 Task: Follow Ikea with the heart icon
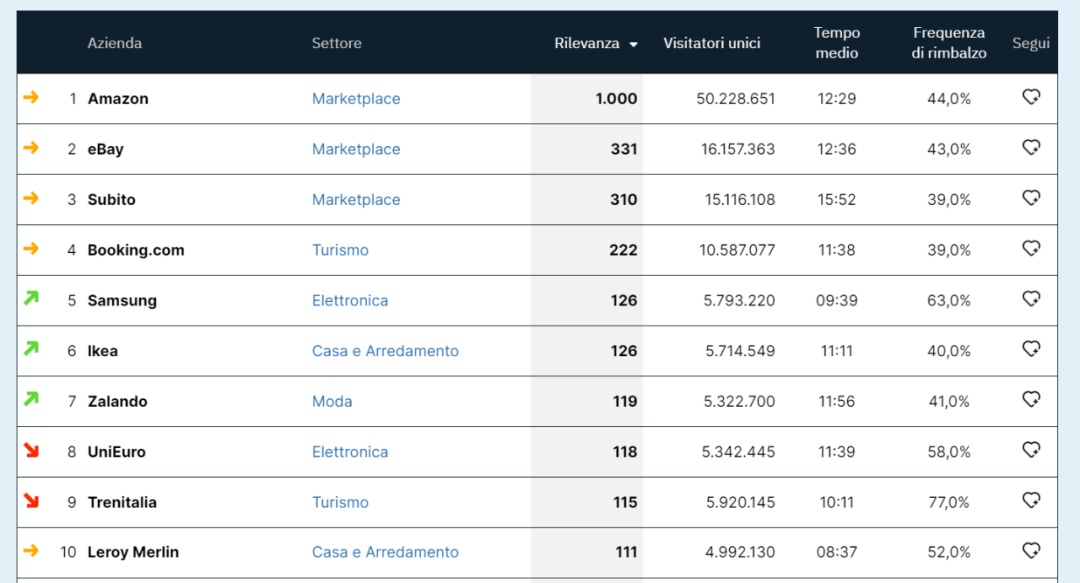point(1031,349)
